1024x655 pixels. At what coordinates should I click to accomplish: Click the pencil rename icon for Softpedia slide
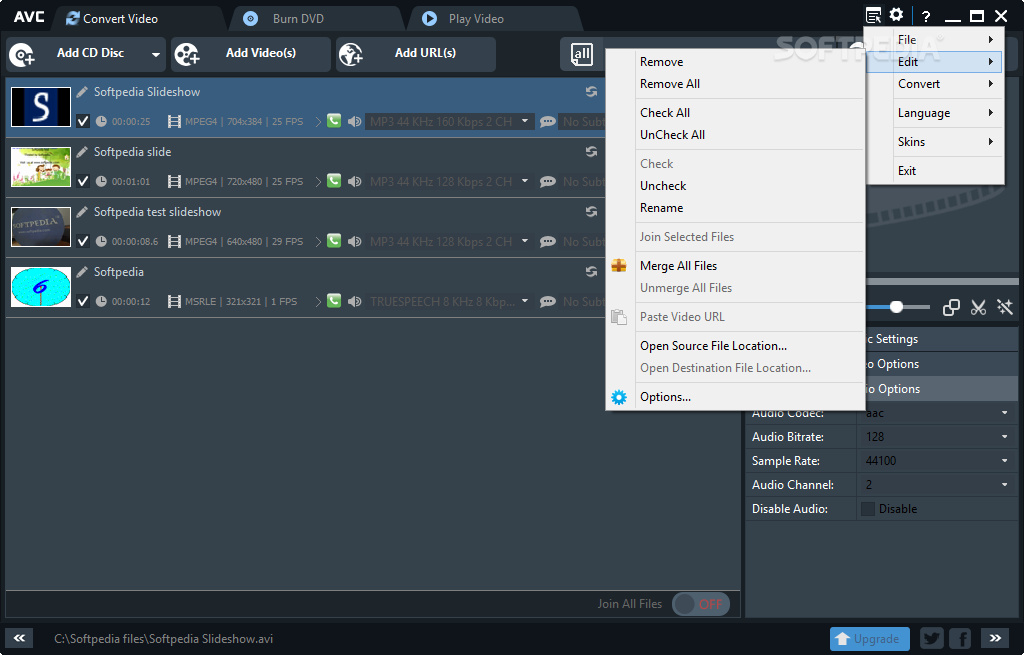click(x=82, y=152)
